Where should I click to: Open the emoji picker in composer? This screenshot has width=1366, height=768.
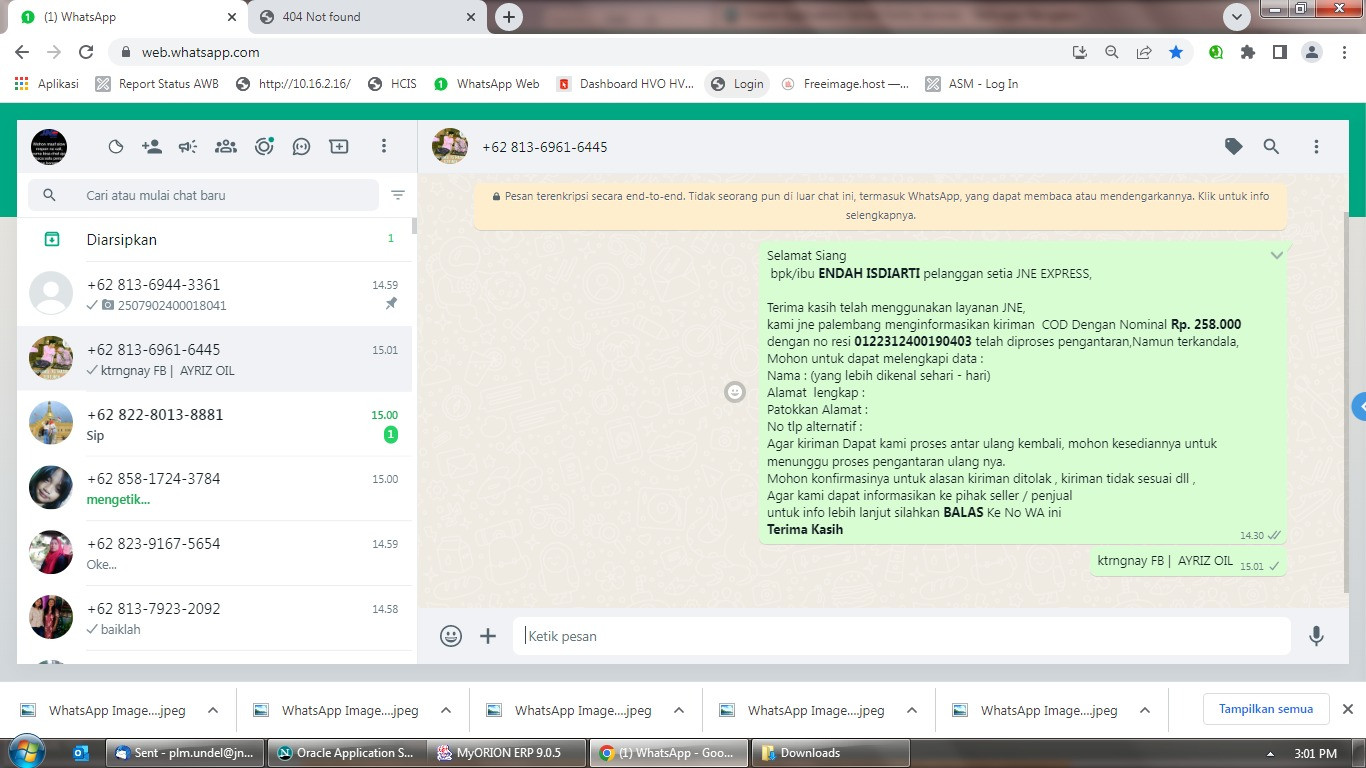451,636
